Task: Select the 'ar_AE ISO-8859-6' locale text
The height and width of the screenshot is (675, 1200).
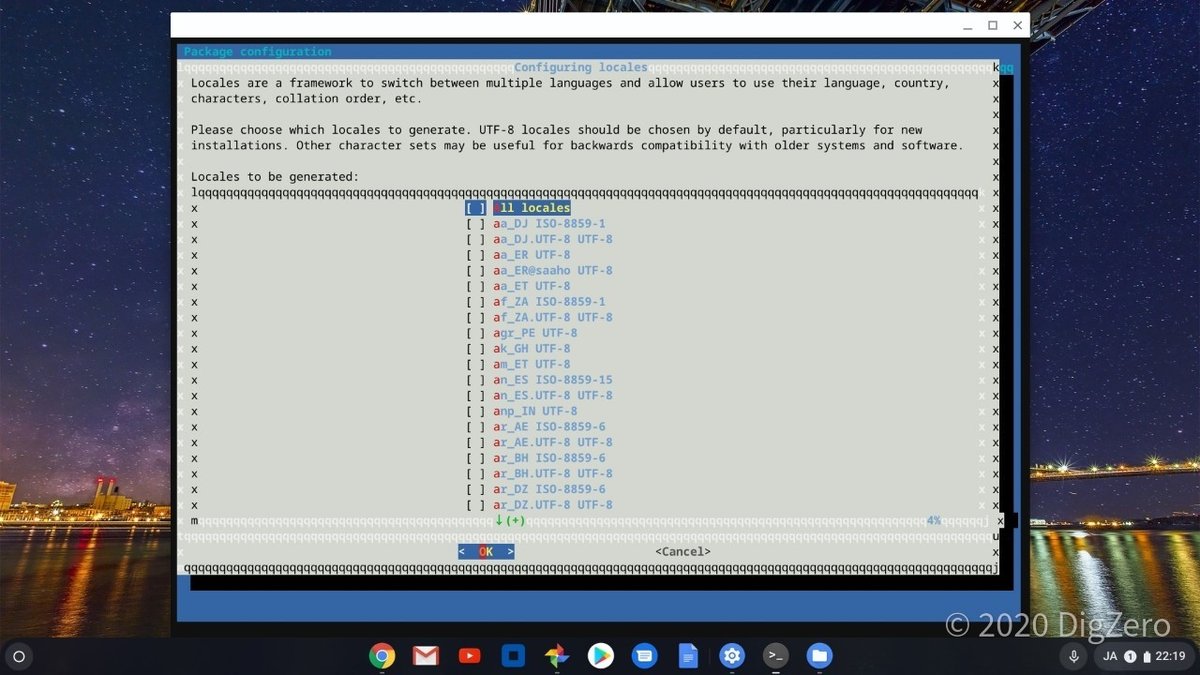Action: tap(549, 426)
